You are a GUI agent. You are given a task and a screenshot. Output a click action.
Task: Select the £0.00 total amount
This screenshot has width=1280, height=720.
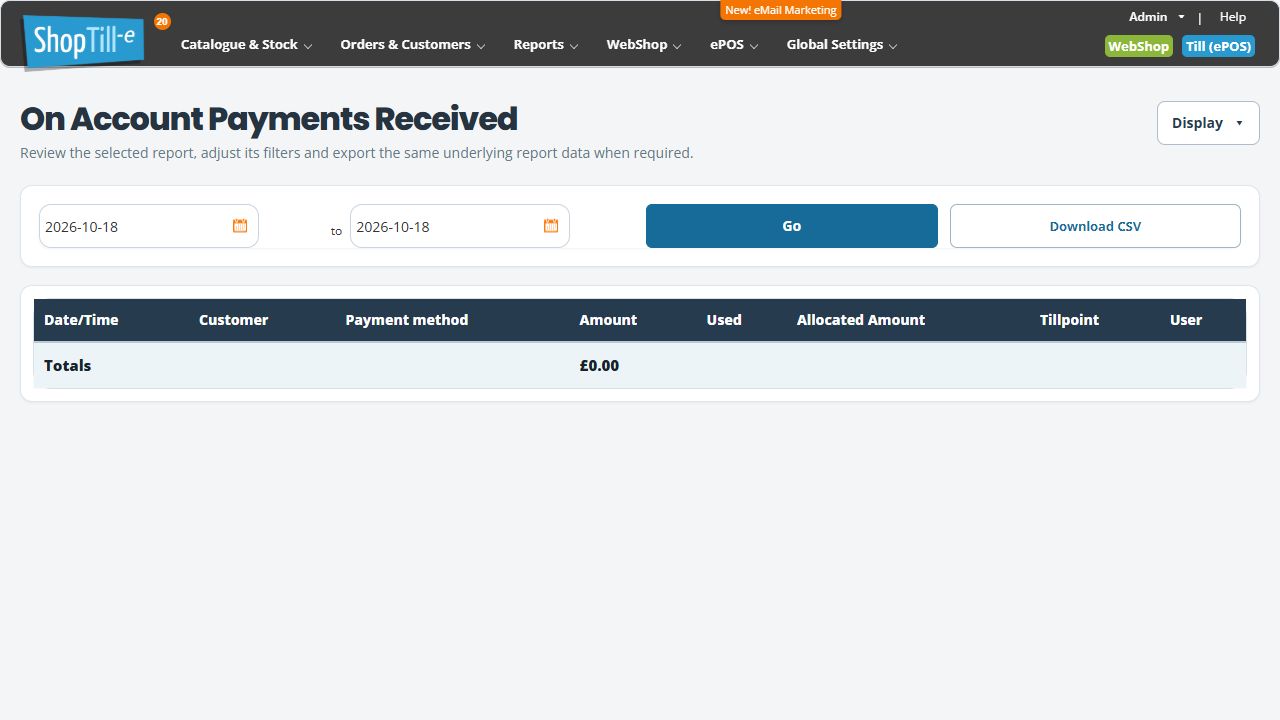point(599,366)
